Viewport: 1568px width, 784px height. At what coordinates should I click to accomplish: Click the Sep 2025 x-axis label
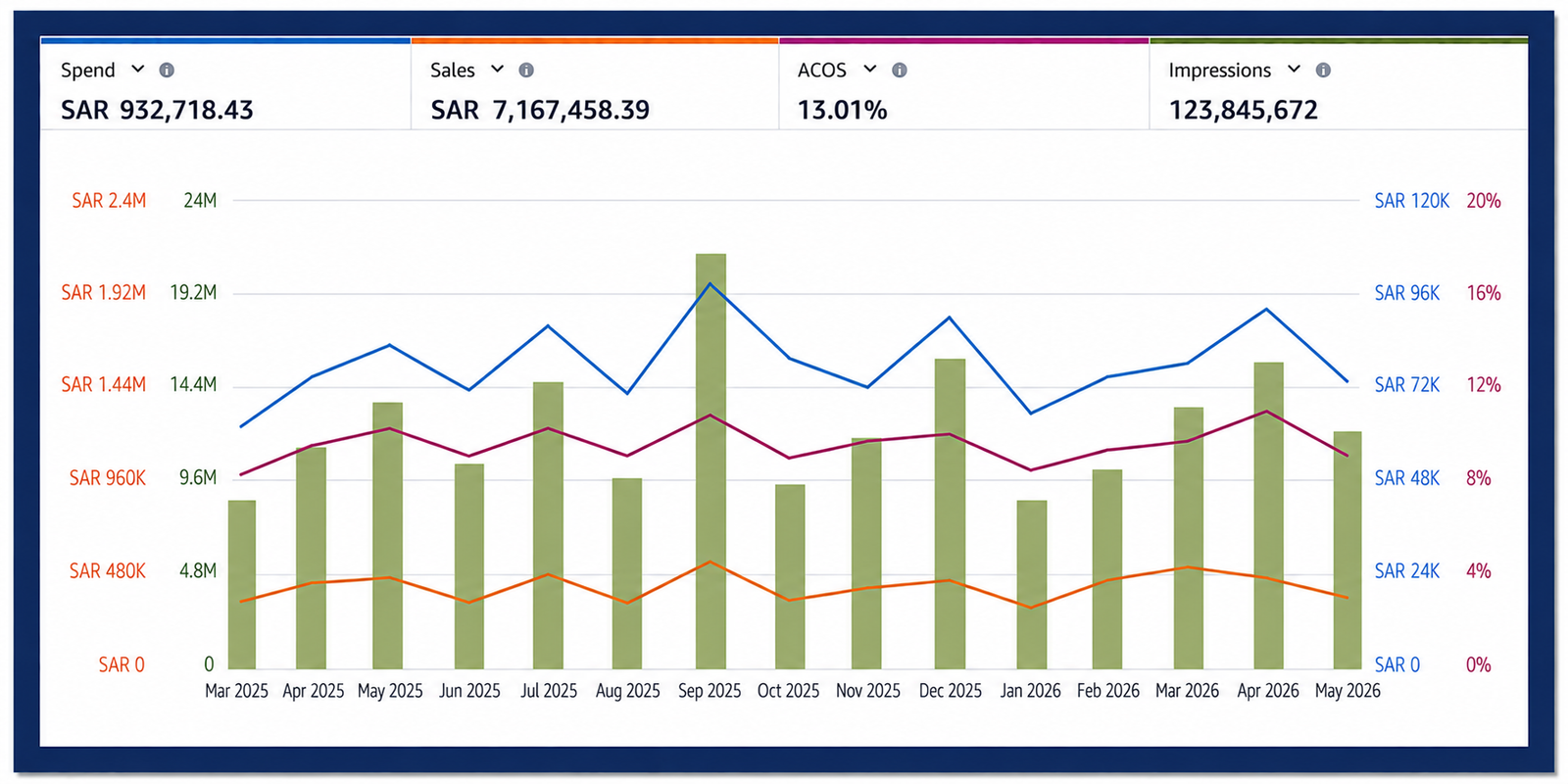tap(710, 691)
